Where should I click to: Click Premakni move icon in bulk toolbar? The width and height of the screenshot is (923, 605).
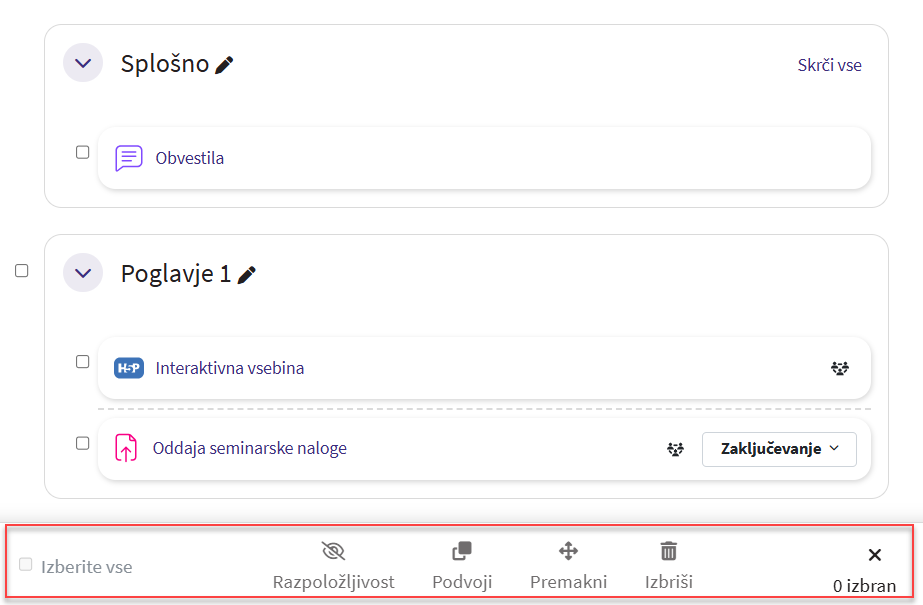568,551
